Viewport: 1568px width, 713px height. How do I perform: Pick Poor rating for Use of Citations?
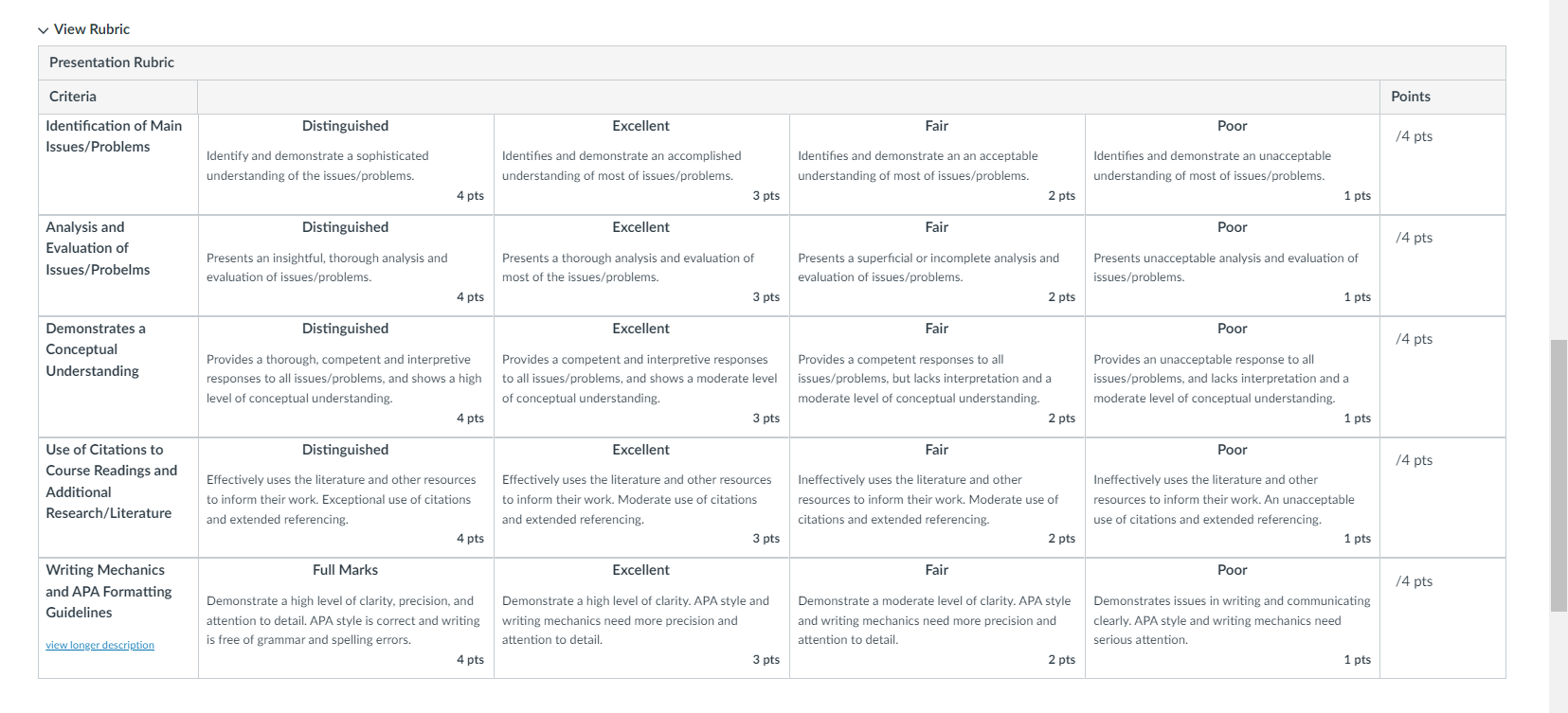(1233, 498)
